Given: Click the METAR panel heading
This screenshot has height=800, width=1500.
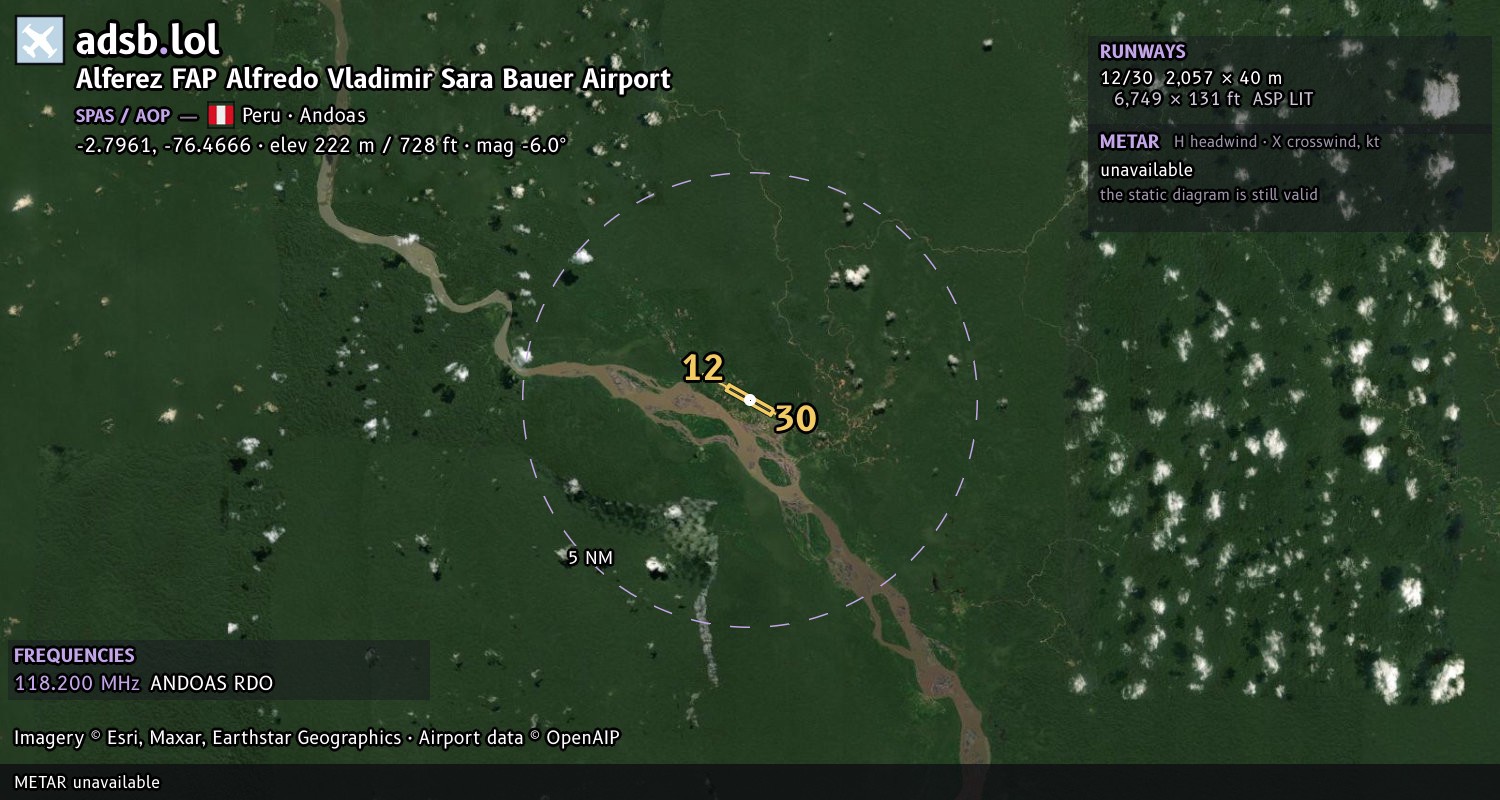Looking at the screenshot, I should click(x=1129, y=142).
